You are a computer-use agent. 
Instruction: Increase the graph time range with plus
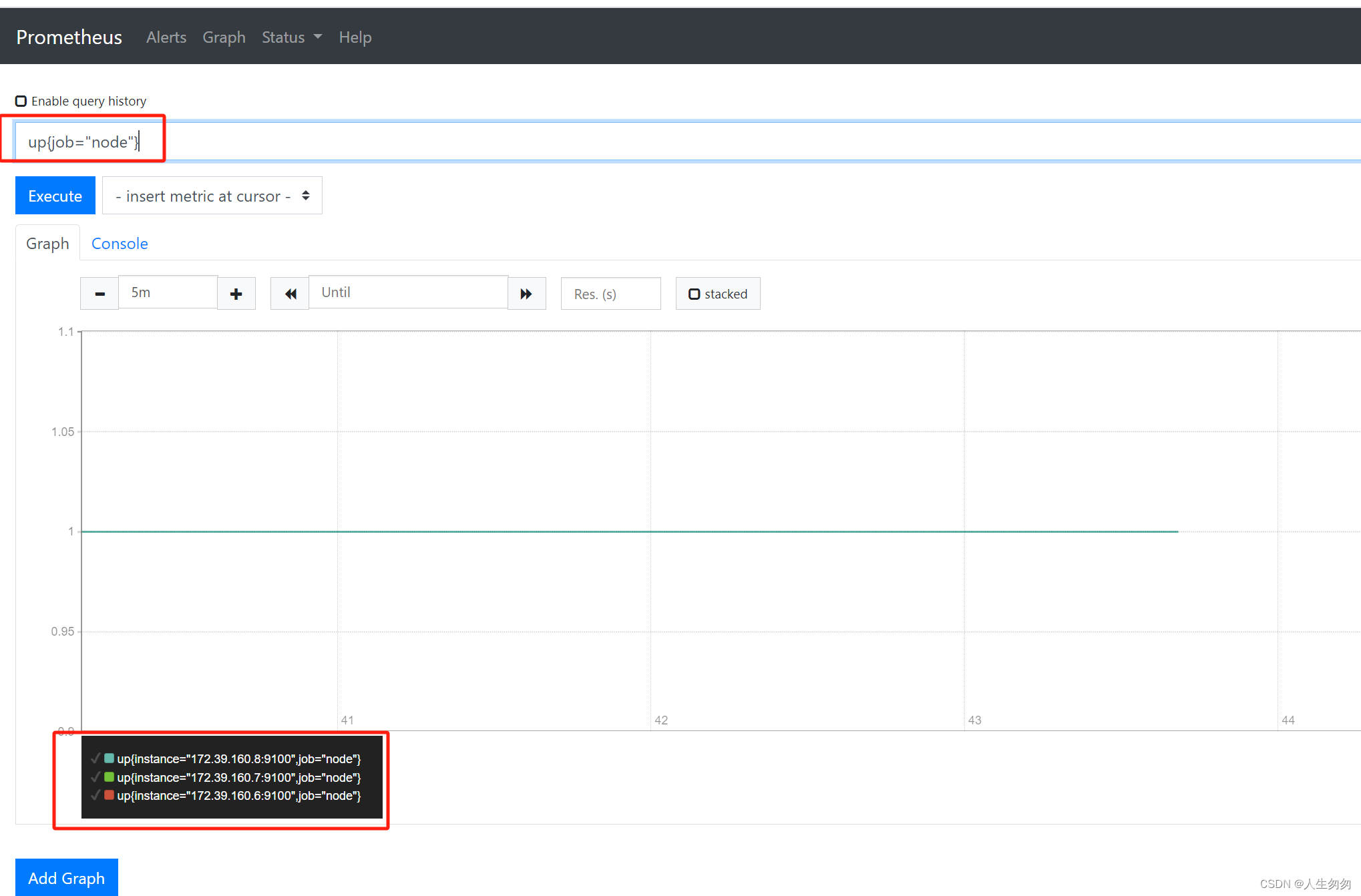pyautogui.click(x=236, y=294)
